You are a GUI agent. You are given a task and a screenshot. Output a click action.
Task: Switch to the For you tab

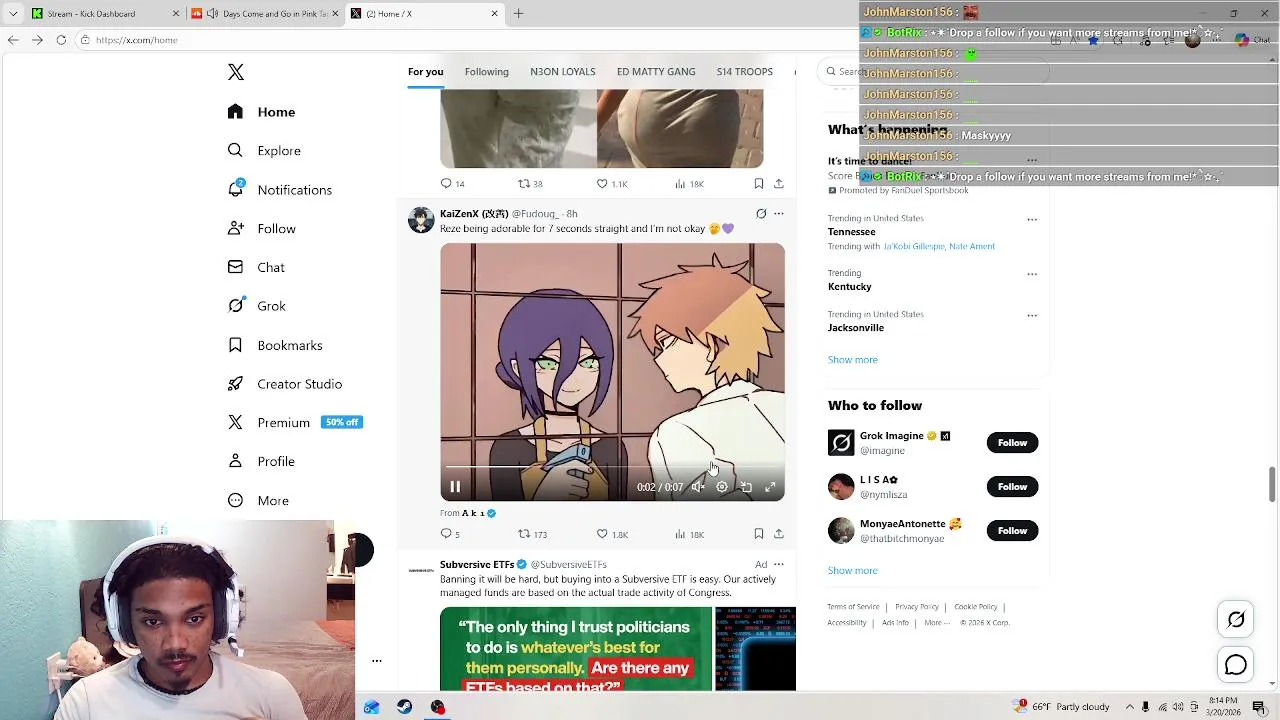click(x=425, y=72)
